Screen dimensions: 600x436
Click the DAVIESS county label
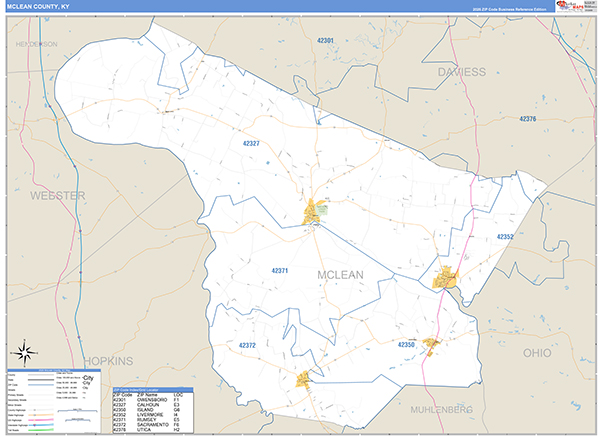coord(460,72)
